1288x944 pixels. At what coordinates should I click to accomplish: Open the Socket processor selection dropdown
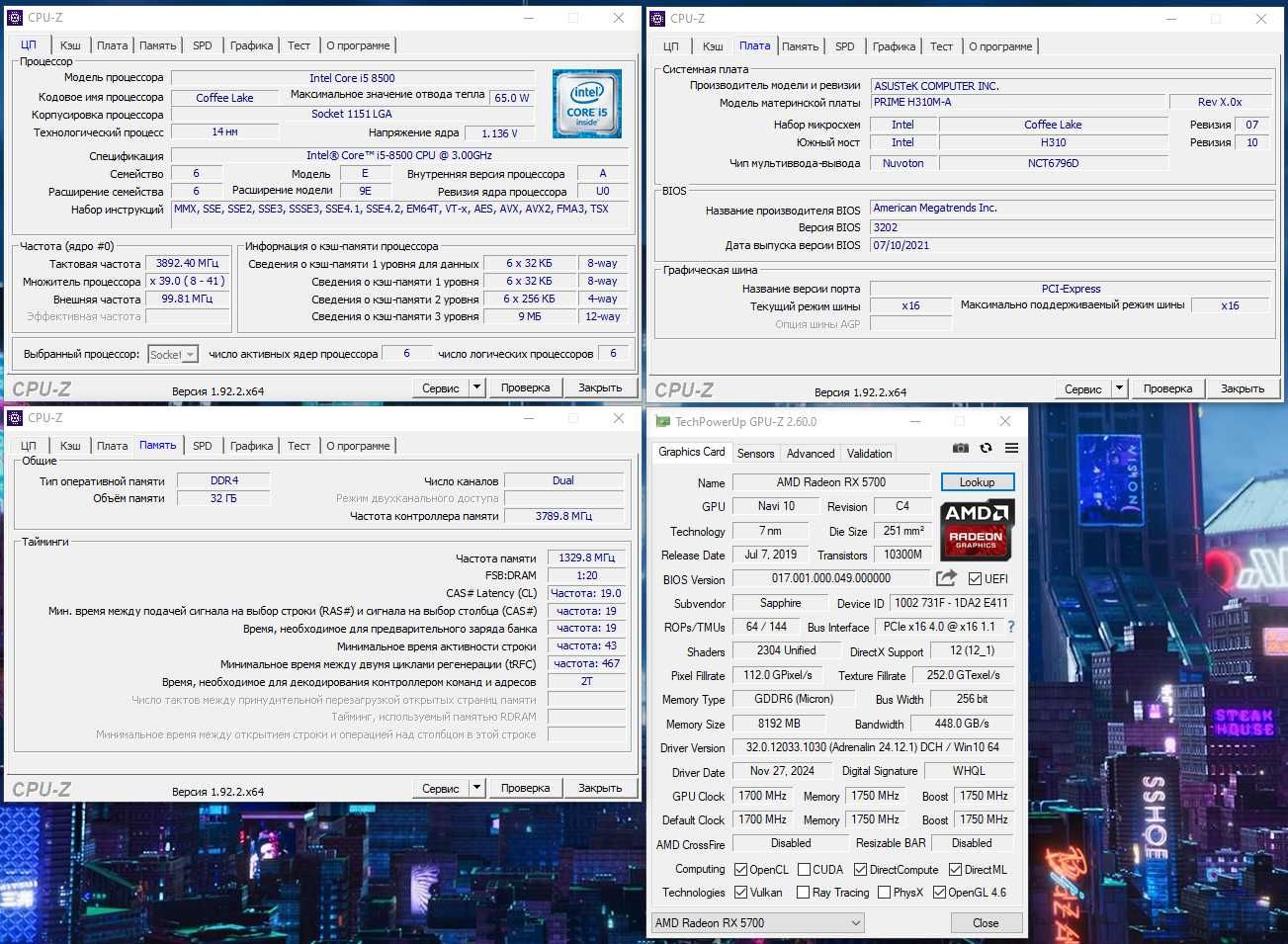point(173,354)
